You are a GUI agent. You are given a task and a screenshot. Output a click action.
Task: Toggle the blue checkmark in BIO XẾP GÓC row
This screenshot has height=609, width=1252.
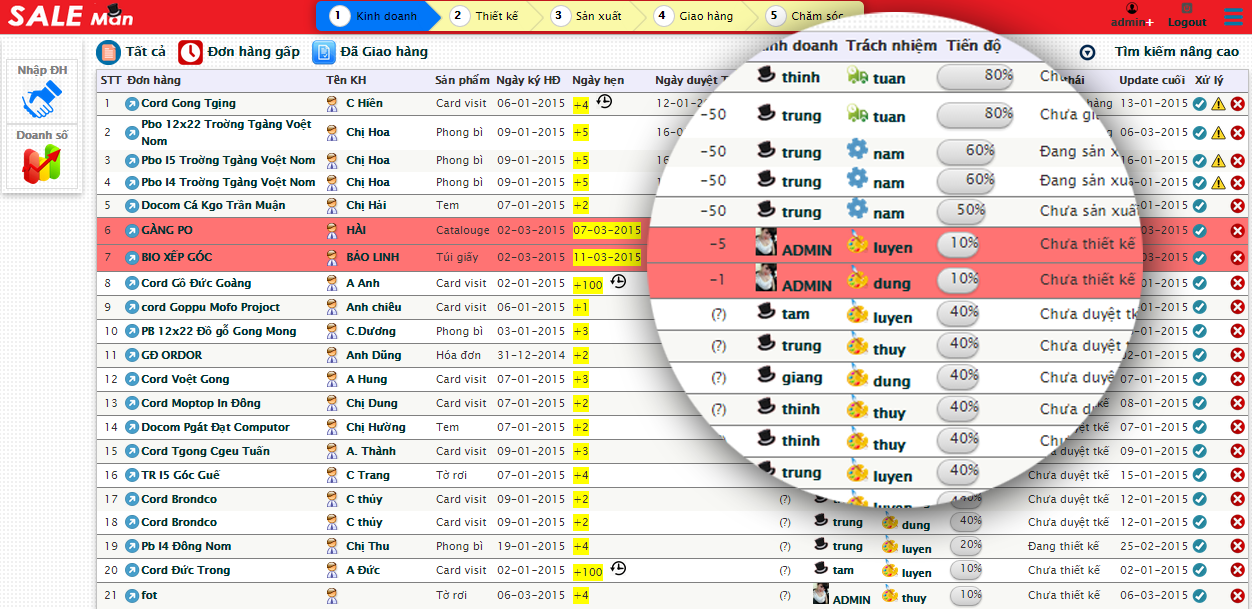tap(1200, 258)
